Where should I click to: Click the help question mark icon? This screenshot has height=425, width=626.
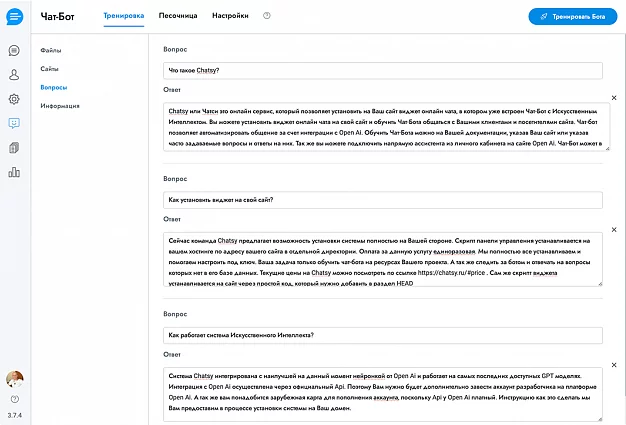pos(266,16)
